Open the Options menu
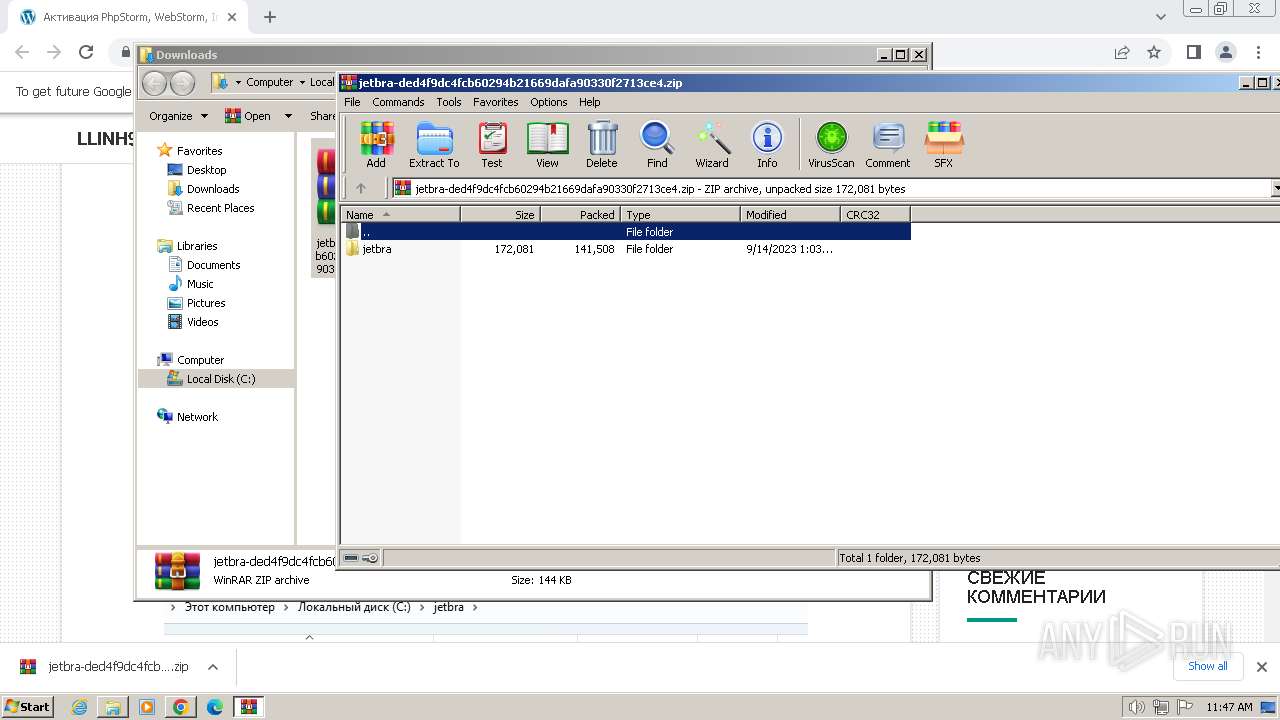 (x=549, y=102)
